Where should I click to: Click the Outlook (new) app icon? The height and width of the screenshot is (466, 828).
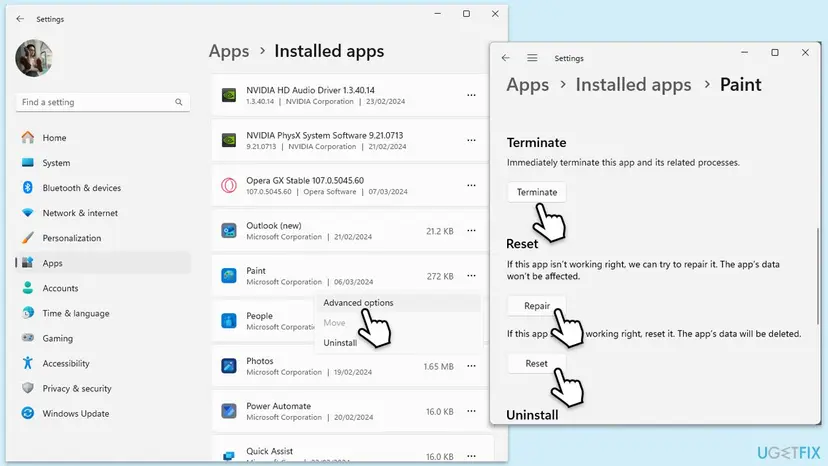[229, 231]
